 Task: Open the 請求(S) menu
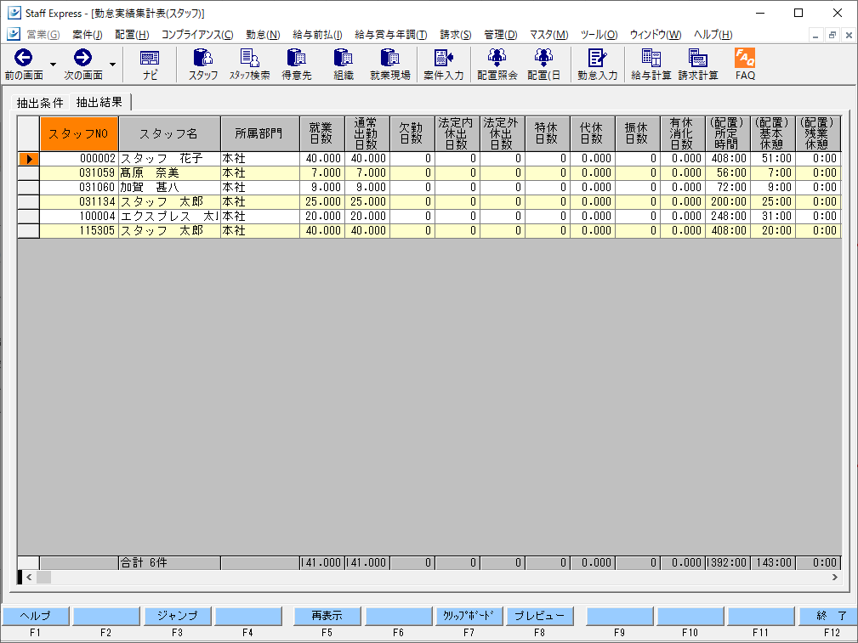coord(455,34)
